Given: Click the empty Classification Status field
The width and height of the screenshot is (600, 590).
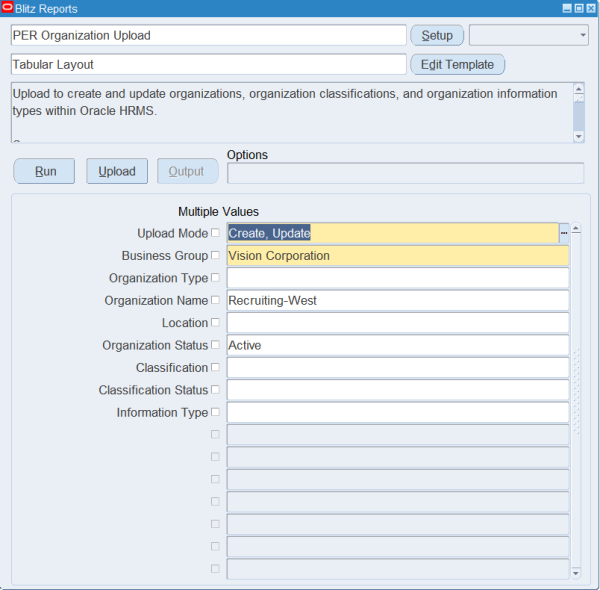Looking at the screenshot, I should click(x=398, y=390).
